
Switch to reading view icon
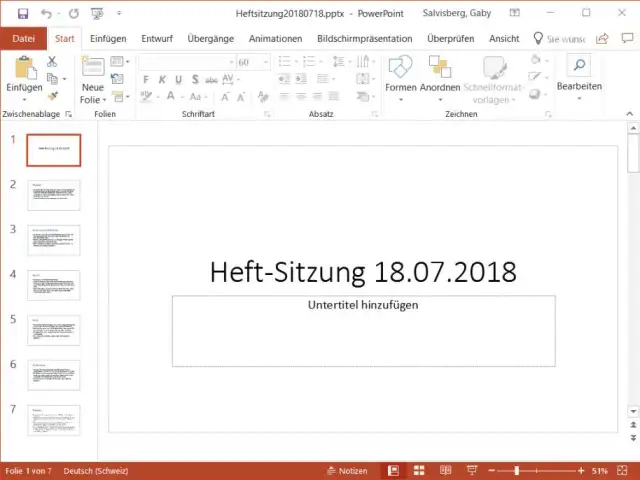click(445, 471)
